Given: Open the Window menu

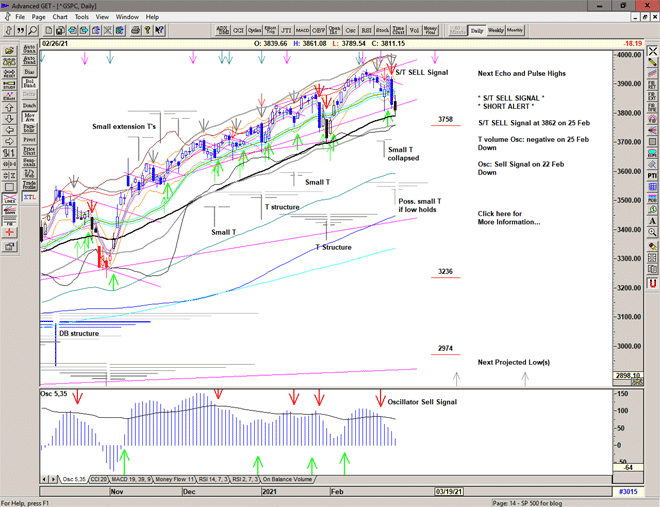Looking at the screenshot, I should (x=127, y=17).
